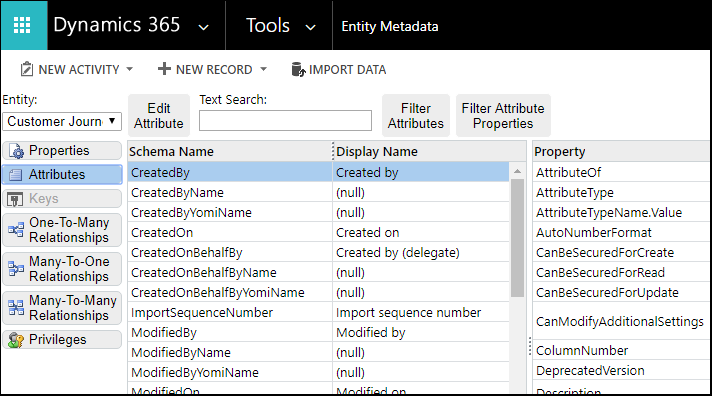Click the IMPORT DATA label
This screenshot has height=396, width=712.
[x=347, y=69]
